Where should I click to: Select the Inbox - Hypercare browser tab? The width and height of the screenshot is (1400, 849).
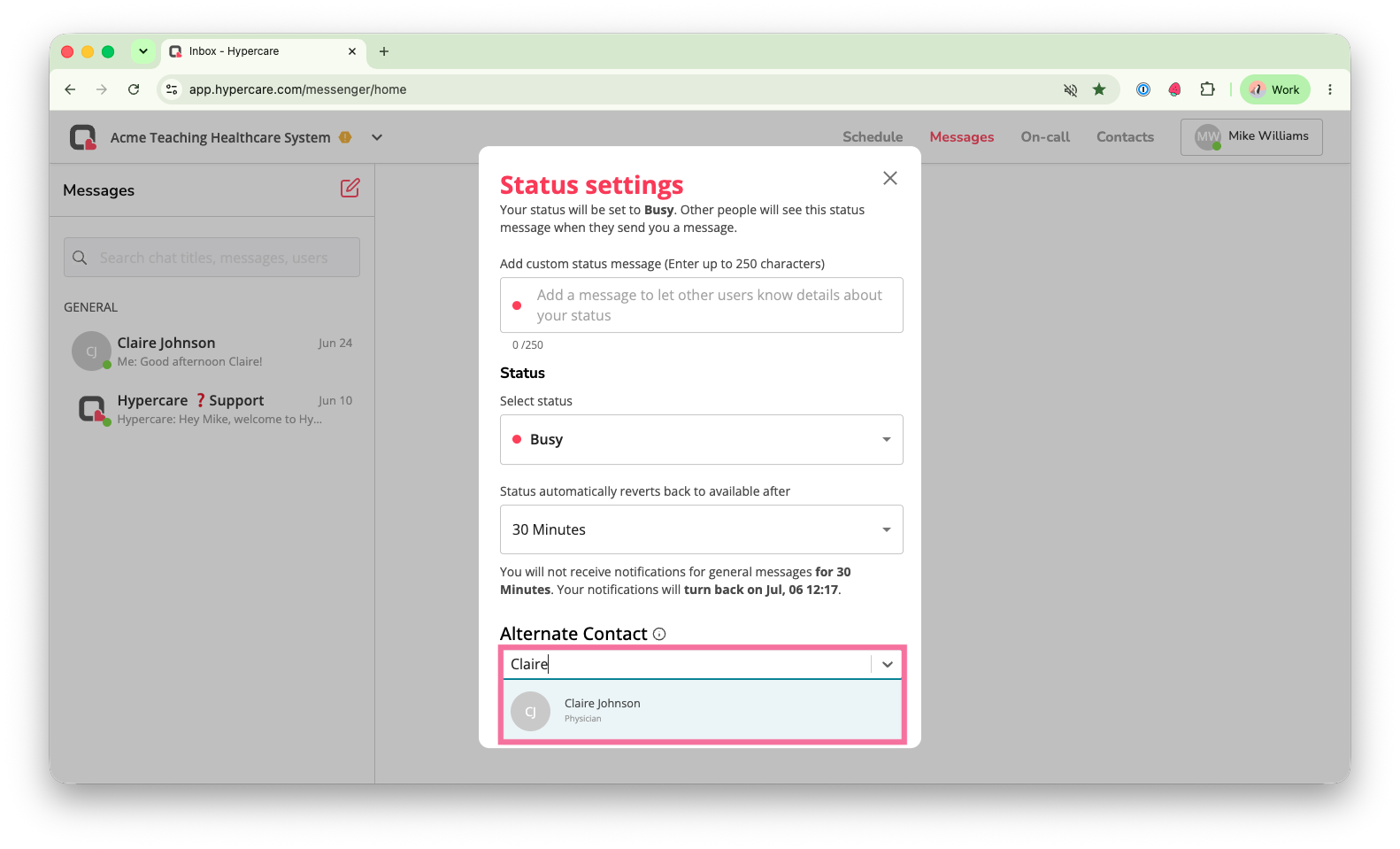264,51
